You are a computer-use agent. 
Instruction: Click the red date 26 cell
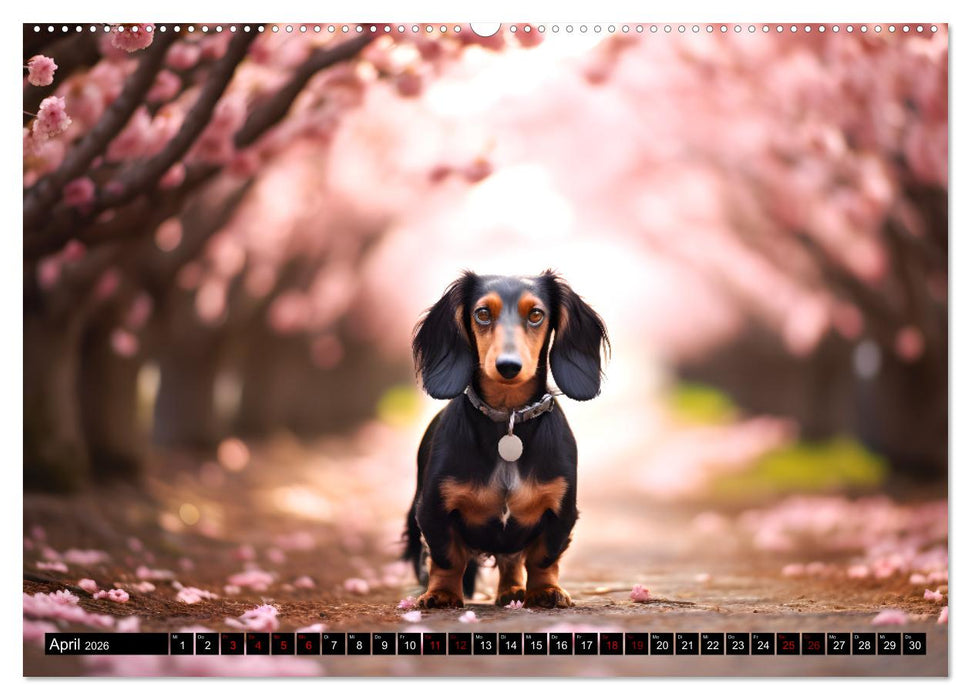pos(813,644)
